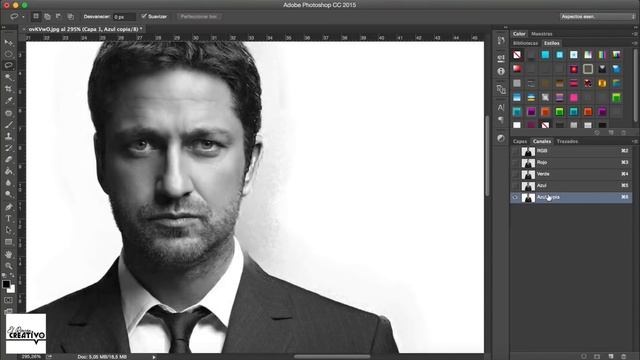The image size is (640, 360).
Task: Select the Hand tool
Action: [8, 254]
